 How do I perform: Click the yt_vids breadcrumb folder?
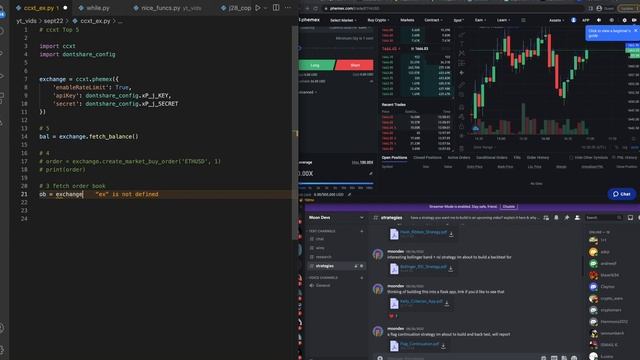[26, 21]
